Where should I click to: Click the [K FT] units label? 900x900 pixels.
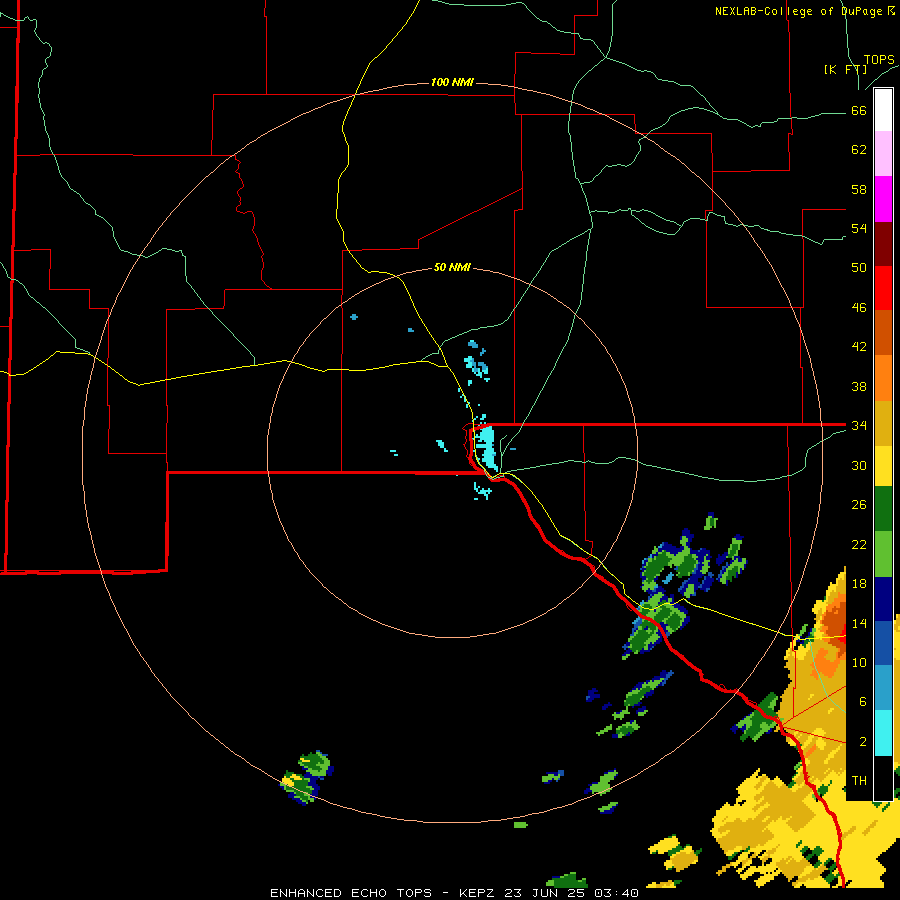[x=845, y=69]
